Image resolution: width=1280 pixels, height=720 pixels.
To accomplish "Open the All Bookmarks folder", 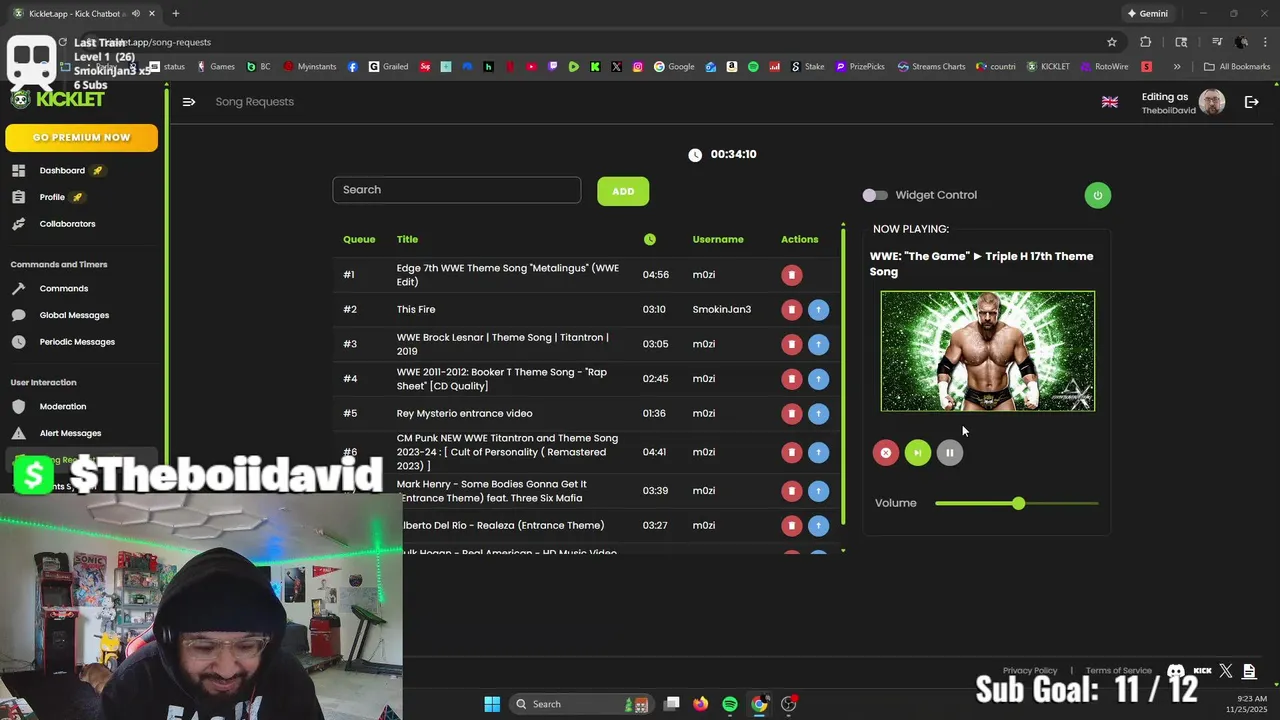I will [1237, 67].
